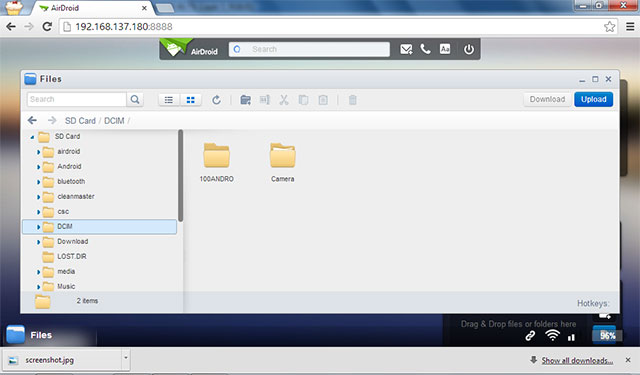
Task: Expand the DCIM folder node
Action: point(38,227)
